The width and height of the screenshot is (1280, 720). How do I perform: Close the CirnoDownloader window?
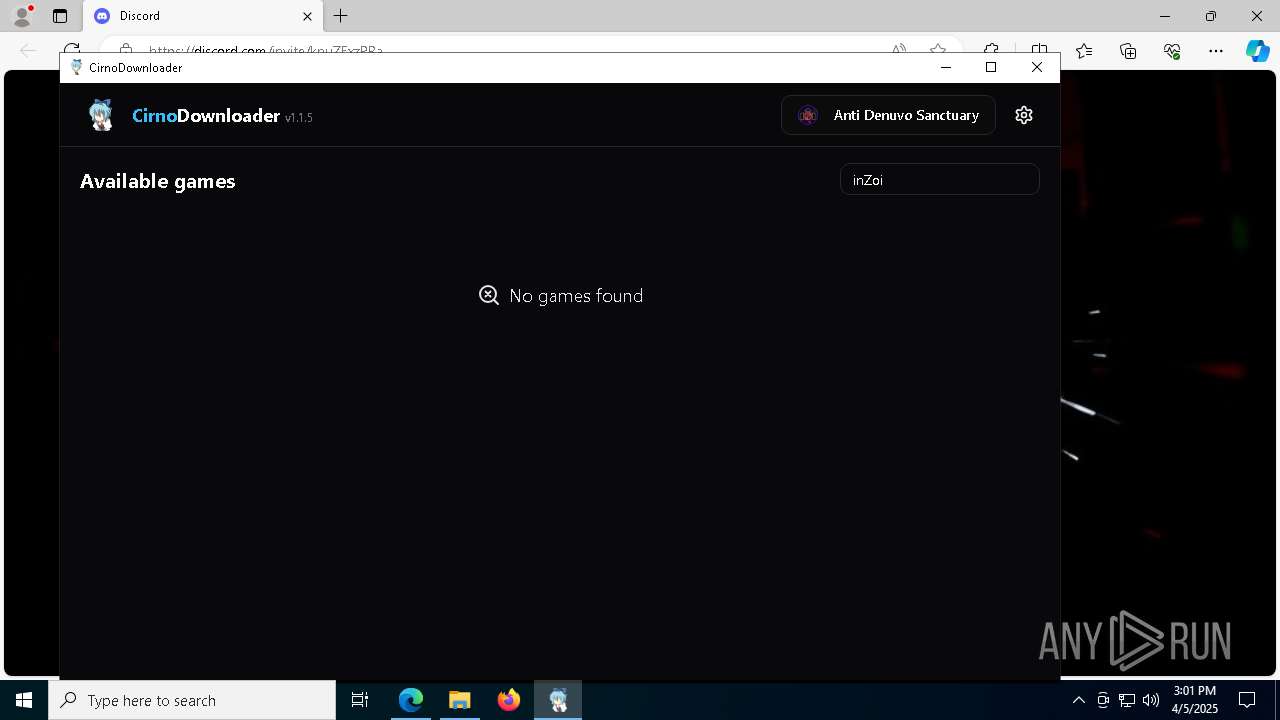point(1037,67)
